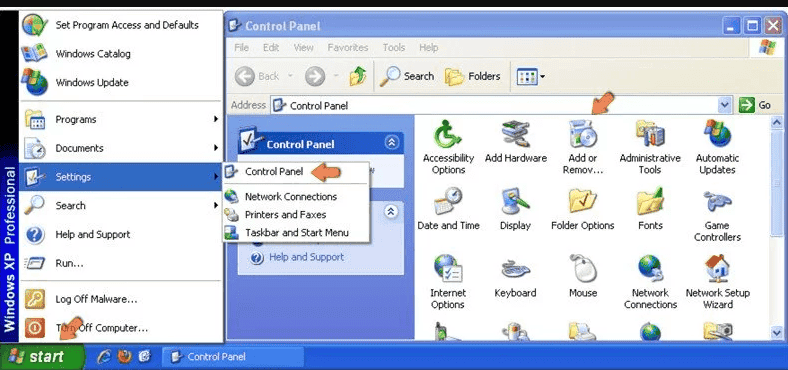
Task: Open the Display settings icon
Action: [516, 209]
